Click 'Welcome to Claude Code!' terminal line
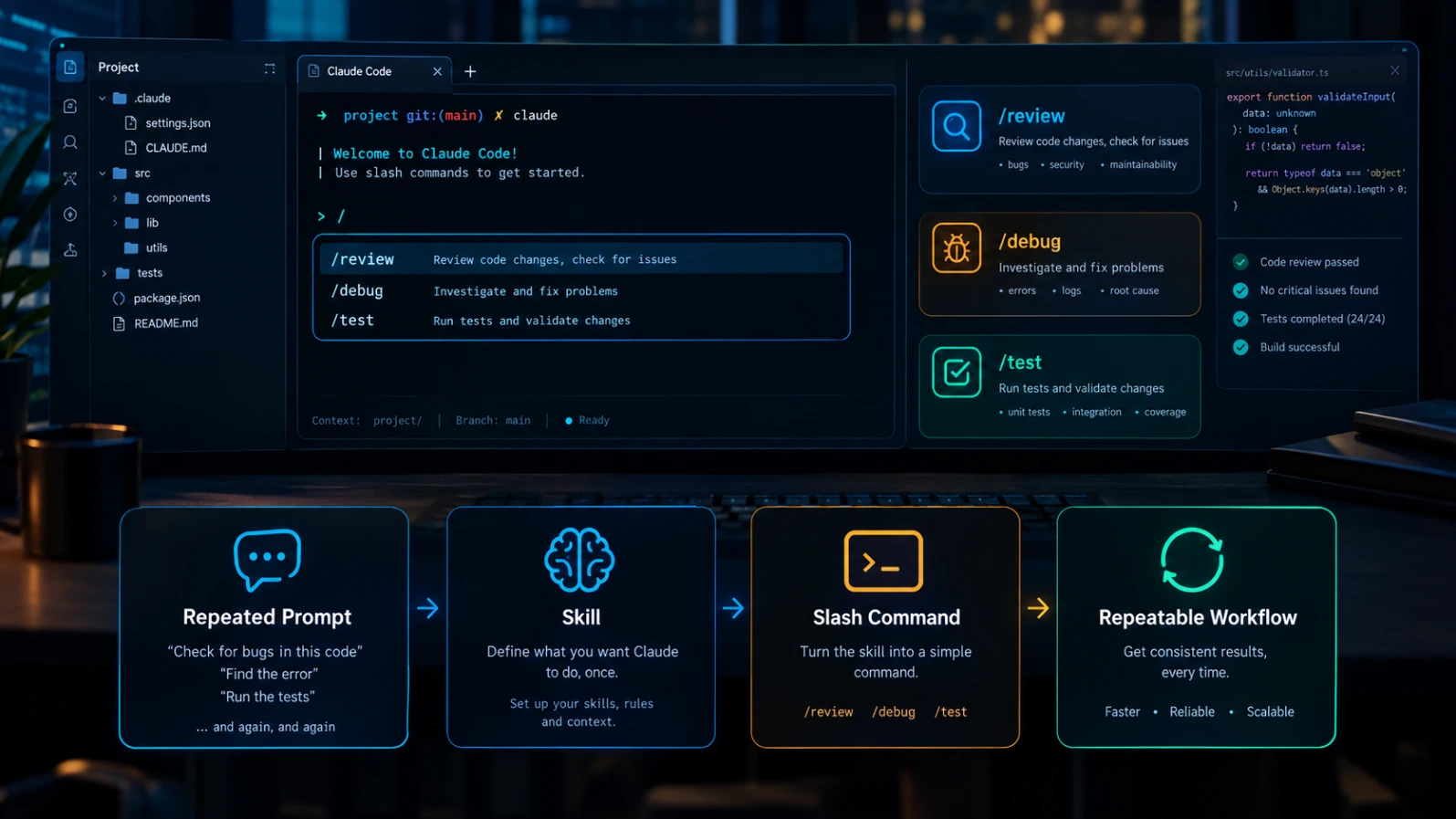 [x=425, y=153]
